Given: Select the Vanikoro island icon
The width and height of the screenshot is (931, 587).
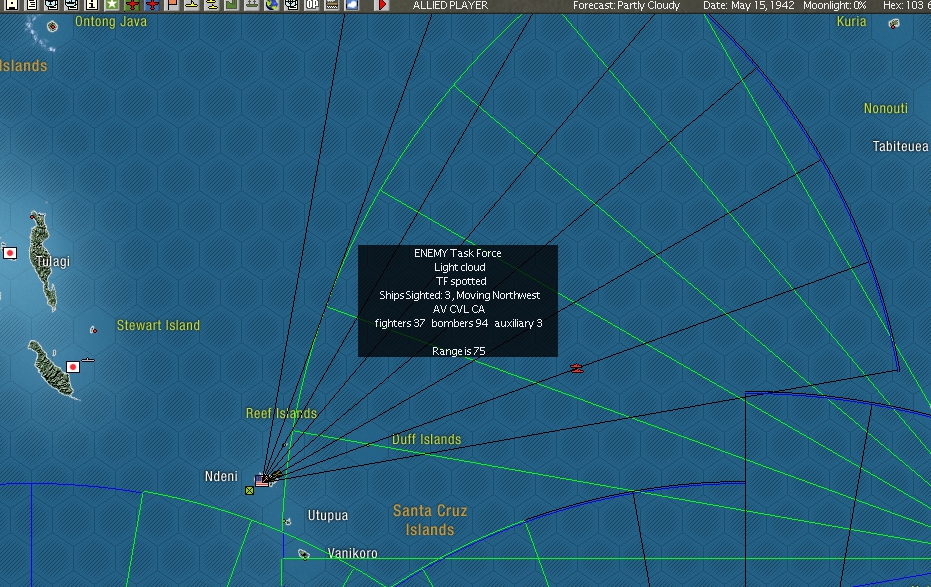Looking at the screenshot, I should click(303, 554).
